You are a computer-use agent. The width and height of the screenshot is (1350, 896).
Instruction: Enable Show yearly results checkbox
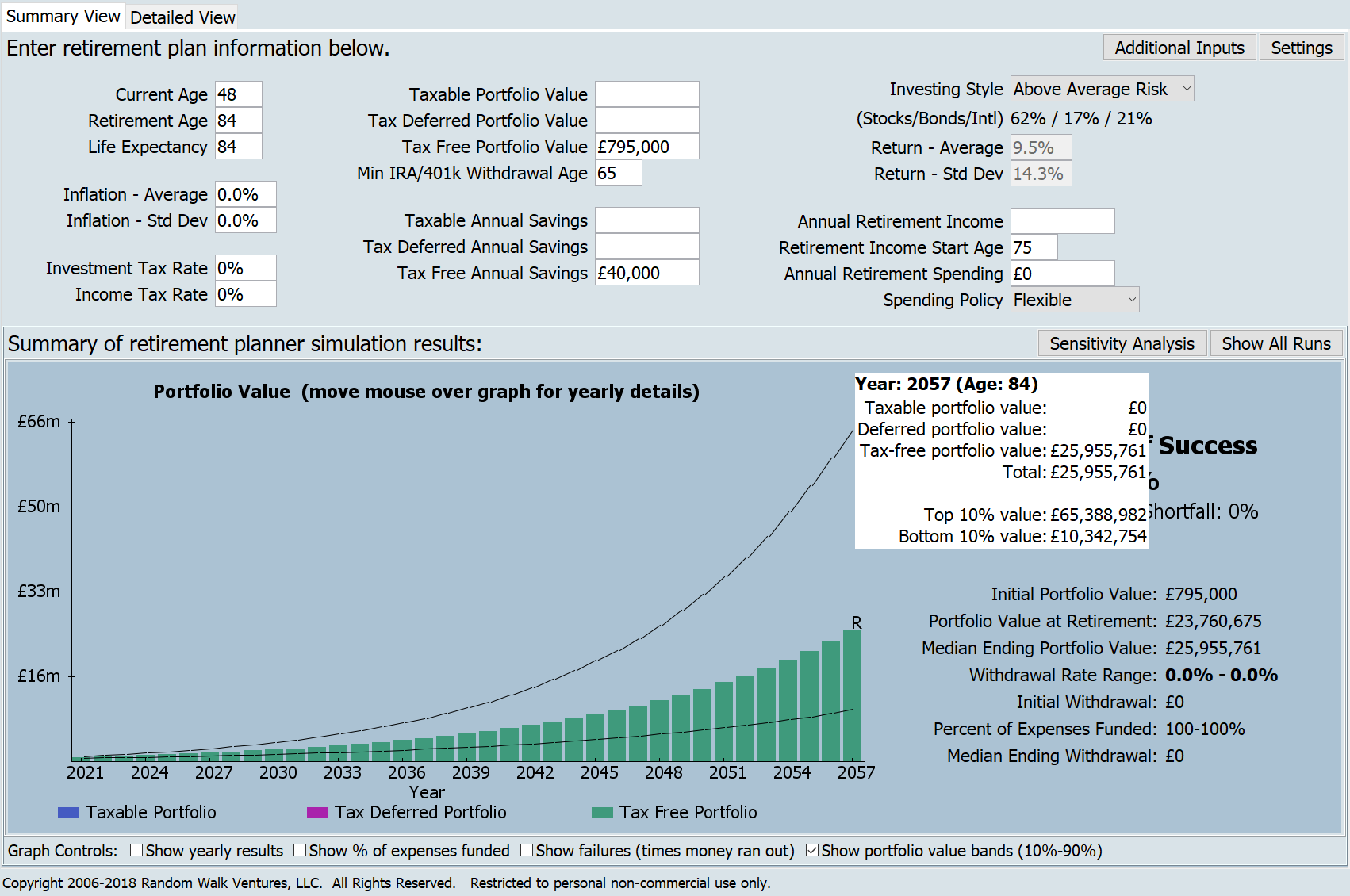tap(136, 850)
